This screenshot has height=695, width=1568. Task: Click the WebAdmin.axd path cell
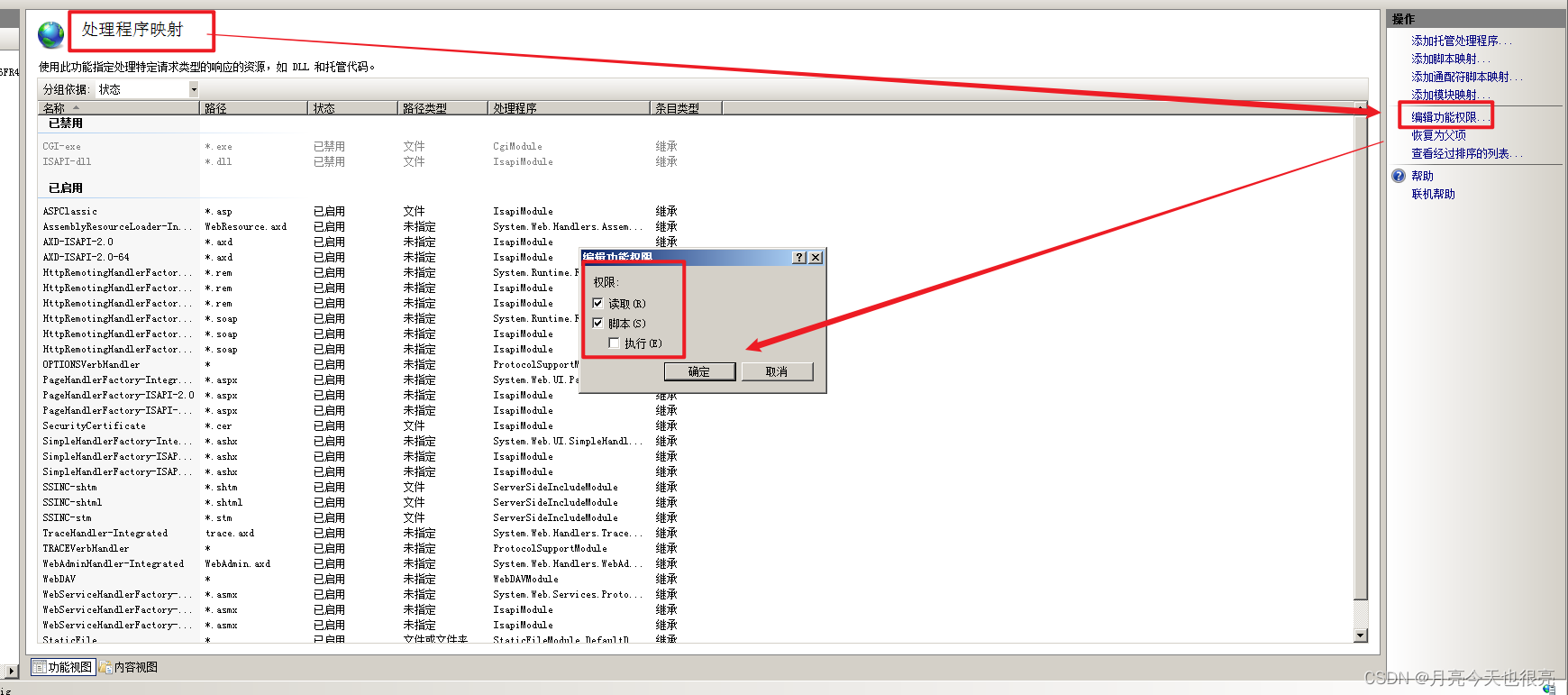click(x=237, y=563)
